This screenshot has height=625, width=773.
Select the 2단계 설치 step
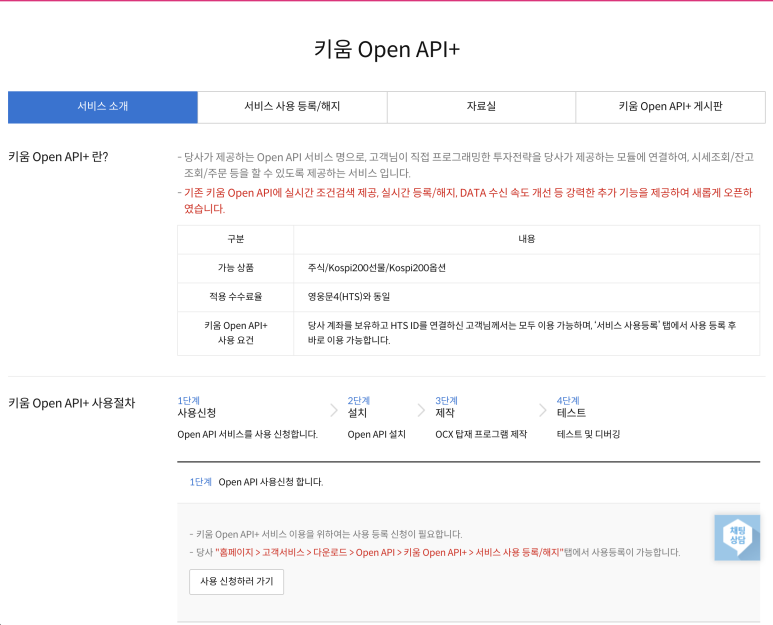click(358, 407)
